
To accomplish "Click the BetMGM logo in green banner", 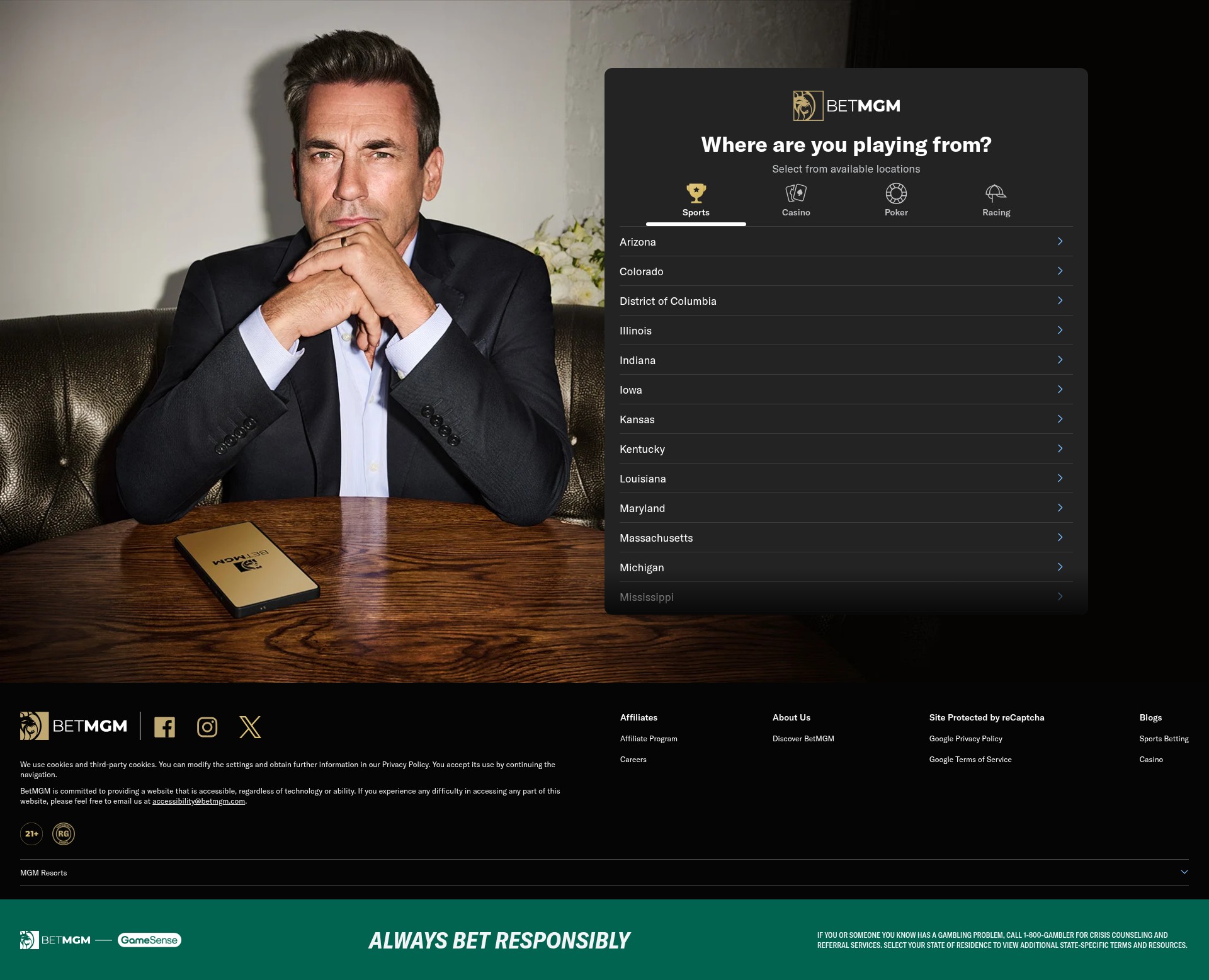I will [x=55, y=940].
